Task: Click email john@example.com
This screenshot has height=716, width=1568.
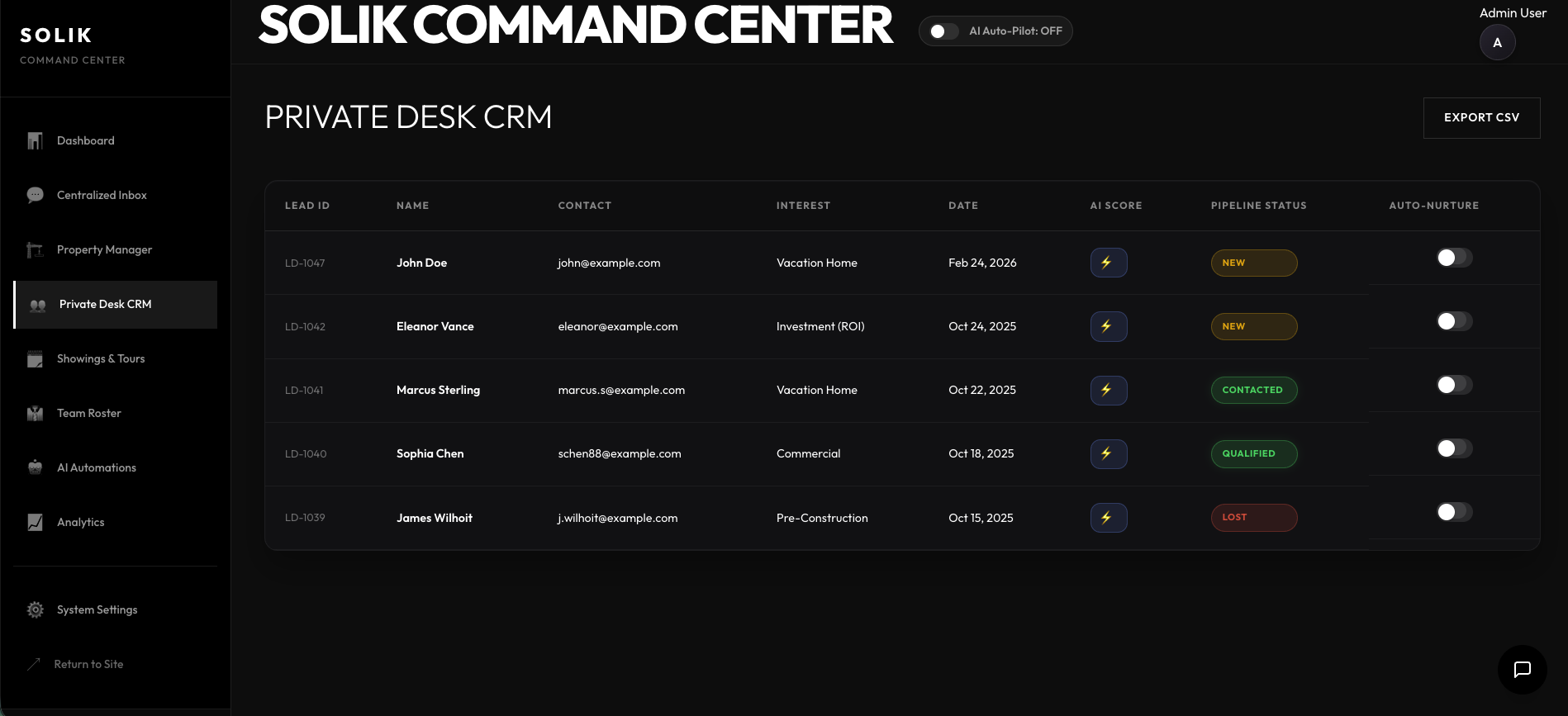Action: [609, 263]
